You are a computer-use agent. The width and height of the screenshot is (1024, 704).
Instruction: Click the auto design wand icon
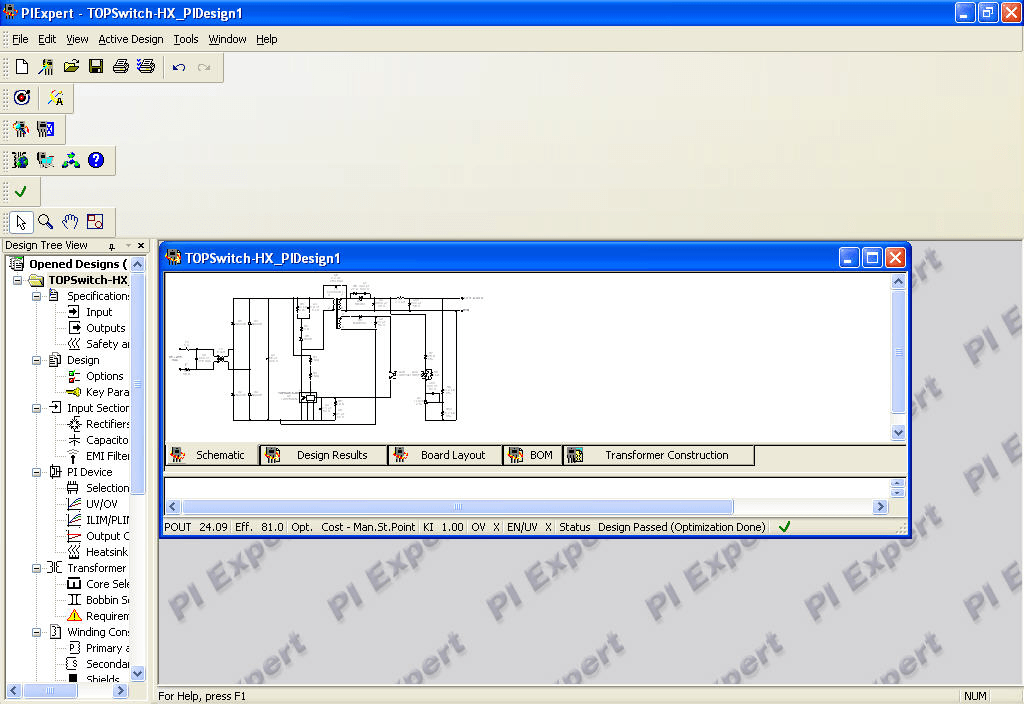56,98
